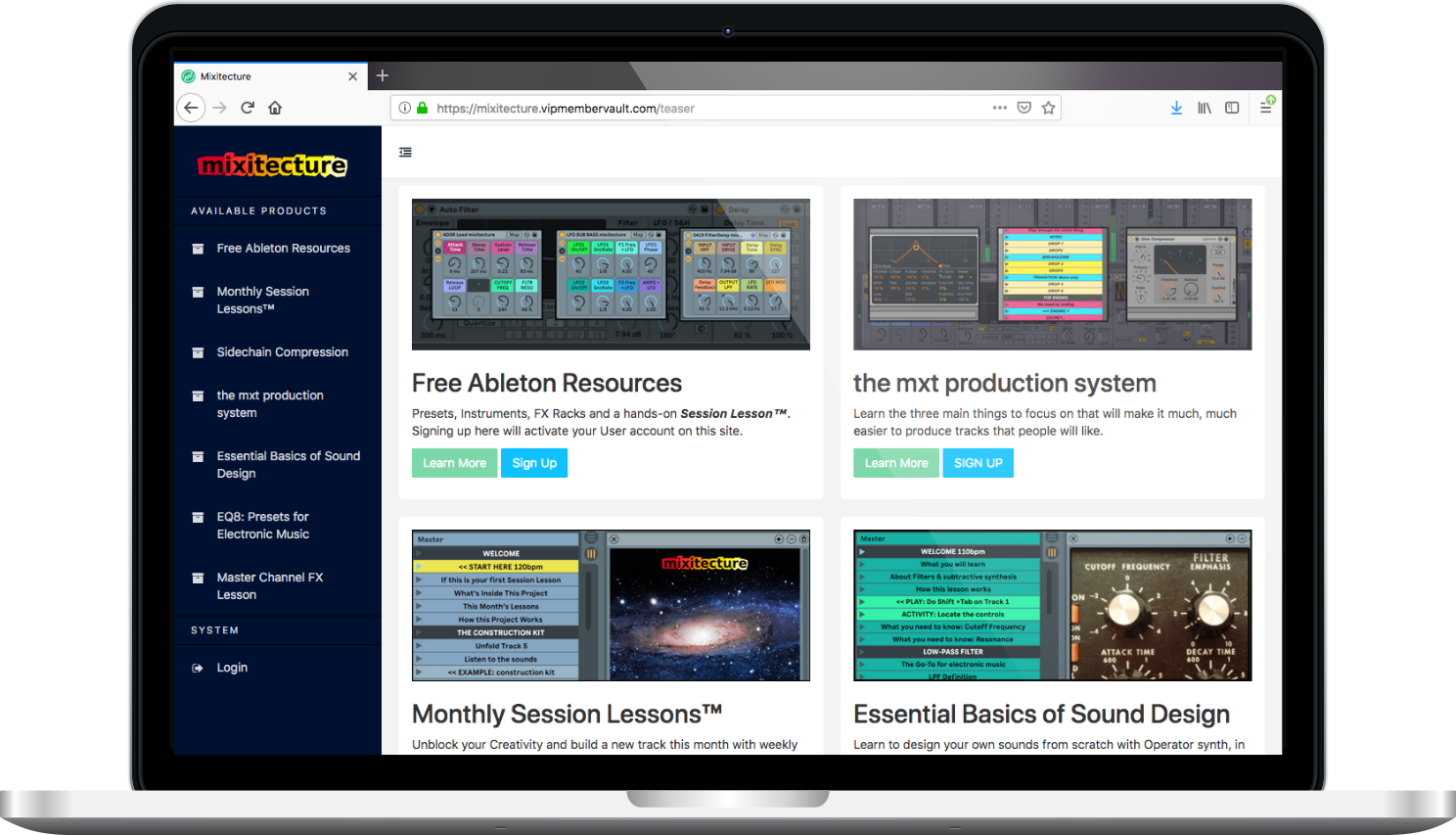Select the Mixitecture browser tab
The image size is (1456, 835).
(x=271, y=76)
